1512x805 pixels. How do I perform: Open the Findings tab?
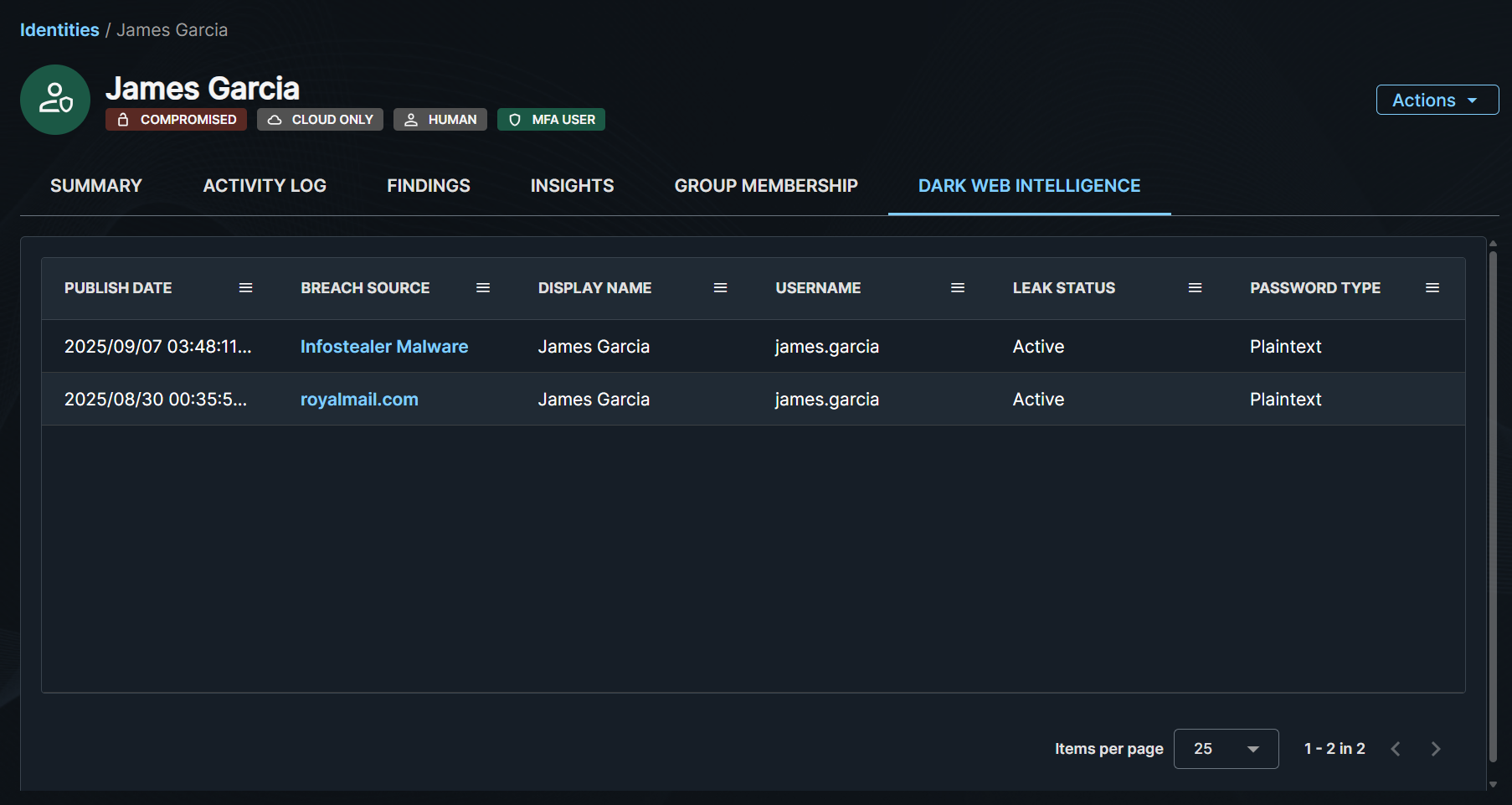429,186
